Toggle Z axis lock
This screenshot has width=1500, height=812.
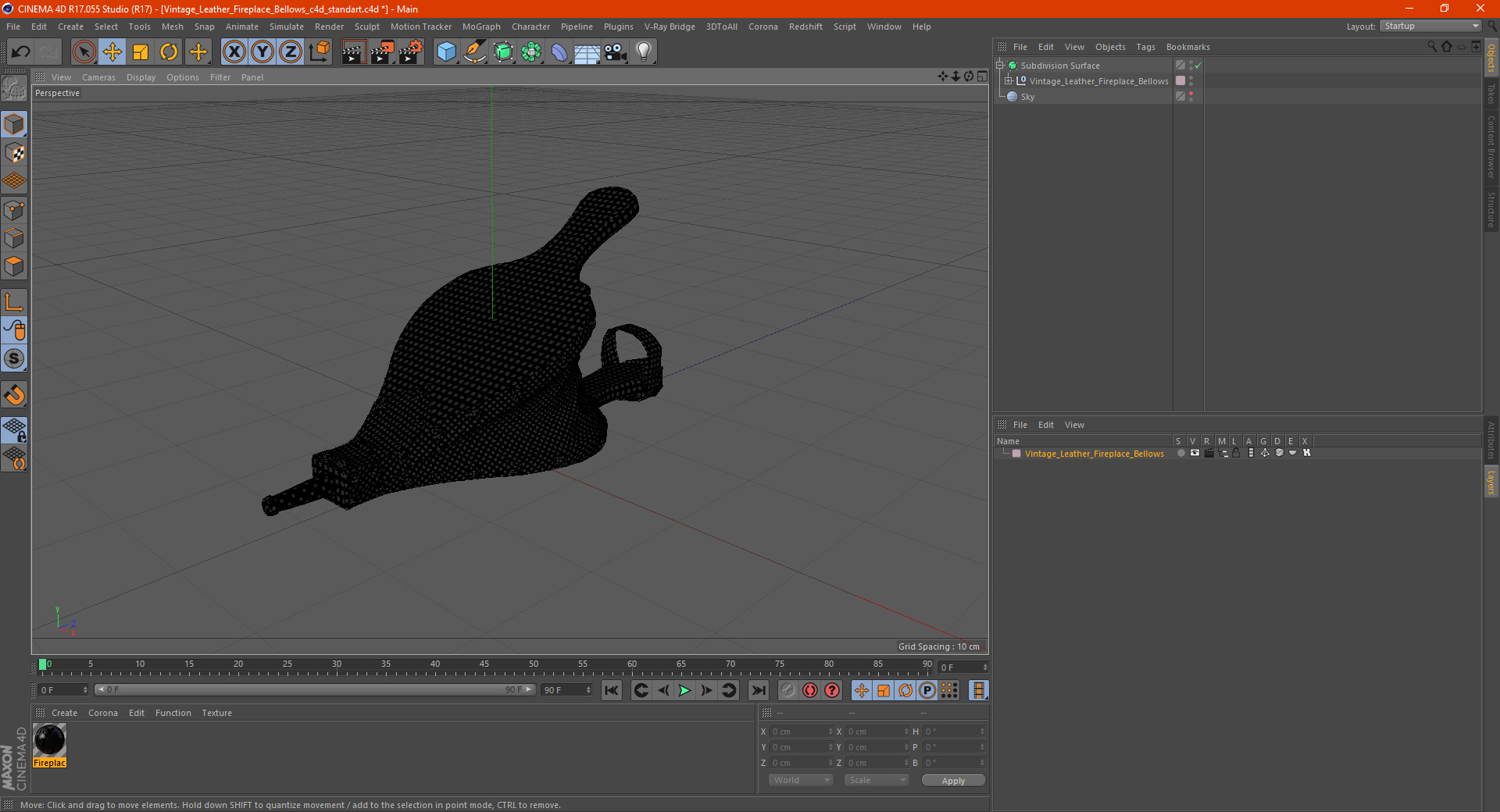coord(291,52)
